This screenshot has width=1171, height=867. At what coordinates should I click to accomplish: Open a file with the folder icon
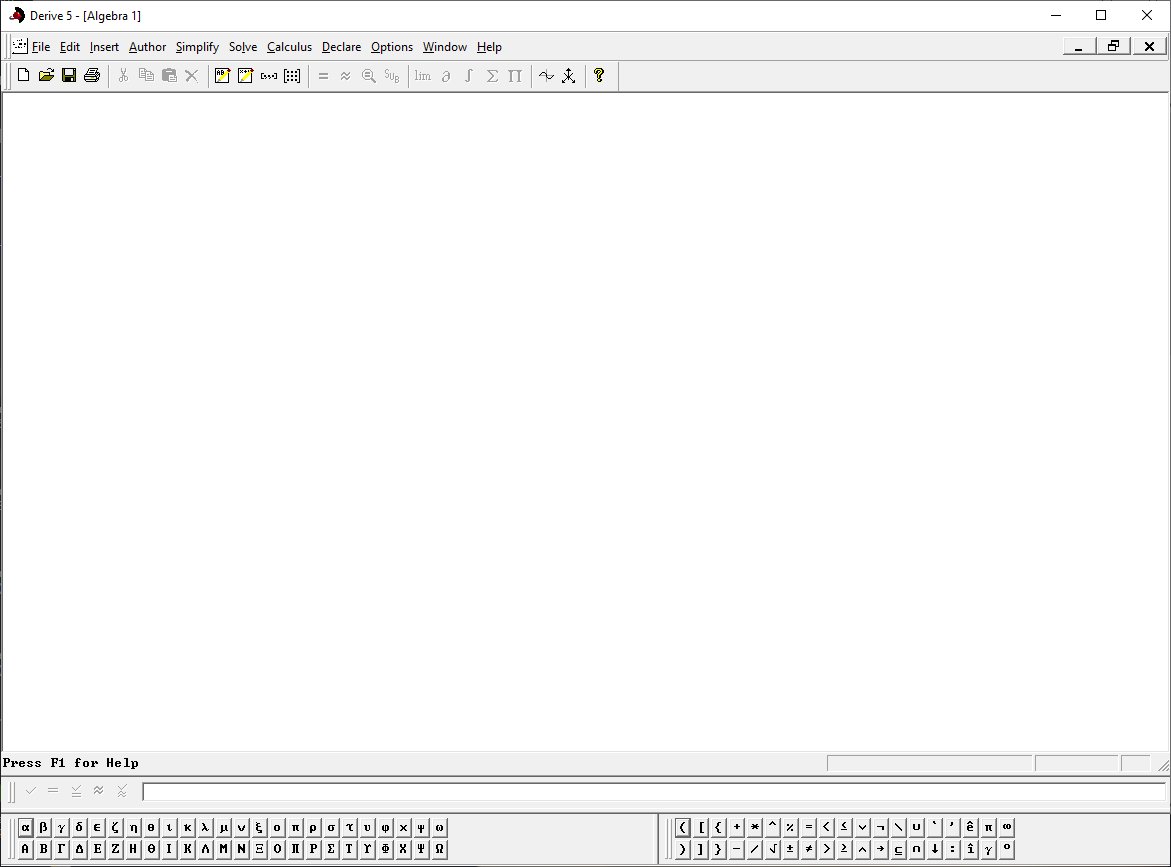[x=46, y=75]
